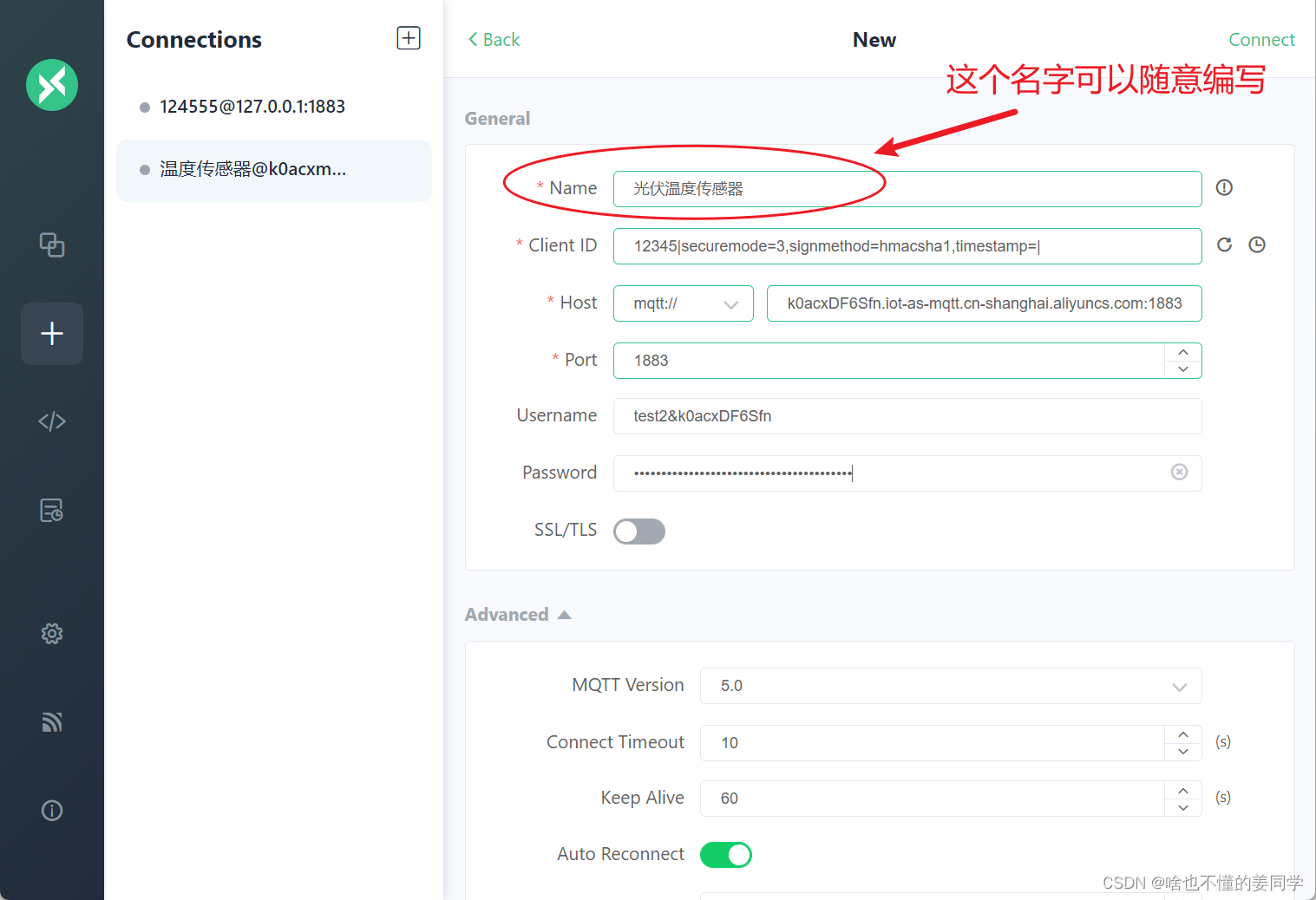Open the Connections panel icon in sidebar

(51, 245)
